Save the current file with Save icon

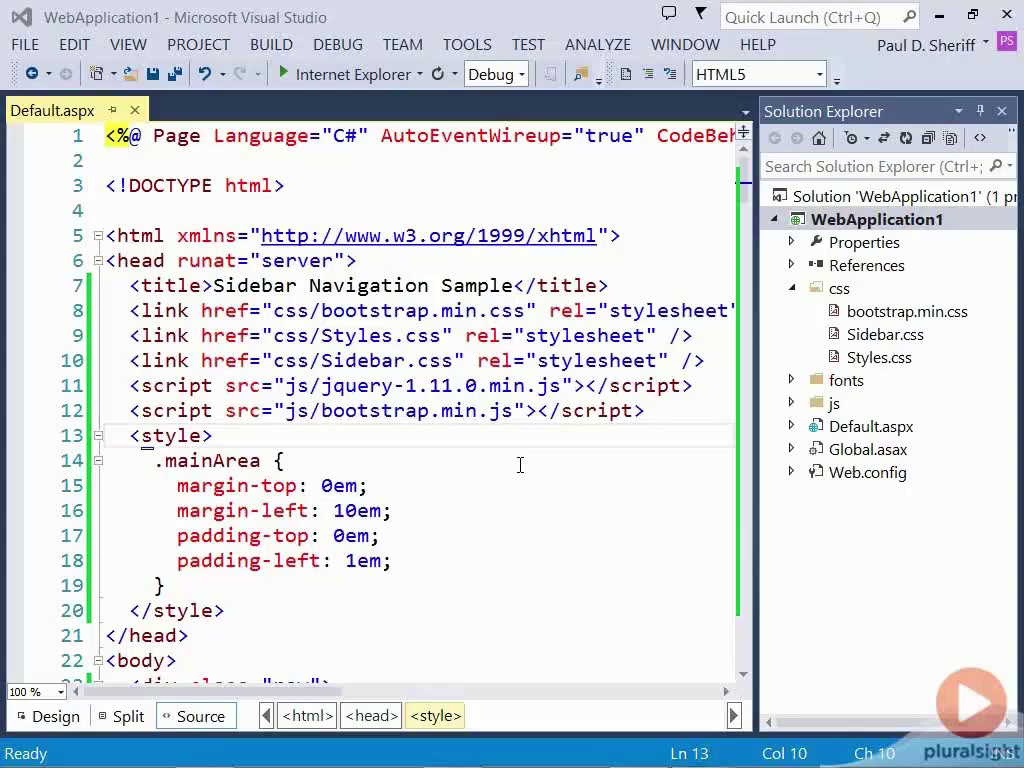click(153, 74)
